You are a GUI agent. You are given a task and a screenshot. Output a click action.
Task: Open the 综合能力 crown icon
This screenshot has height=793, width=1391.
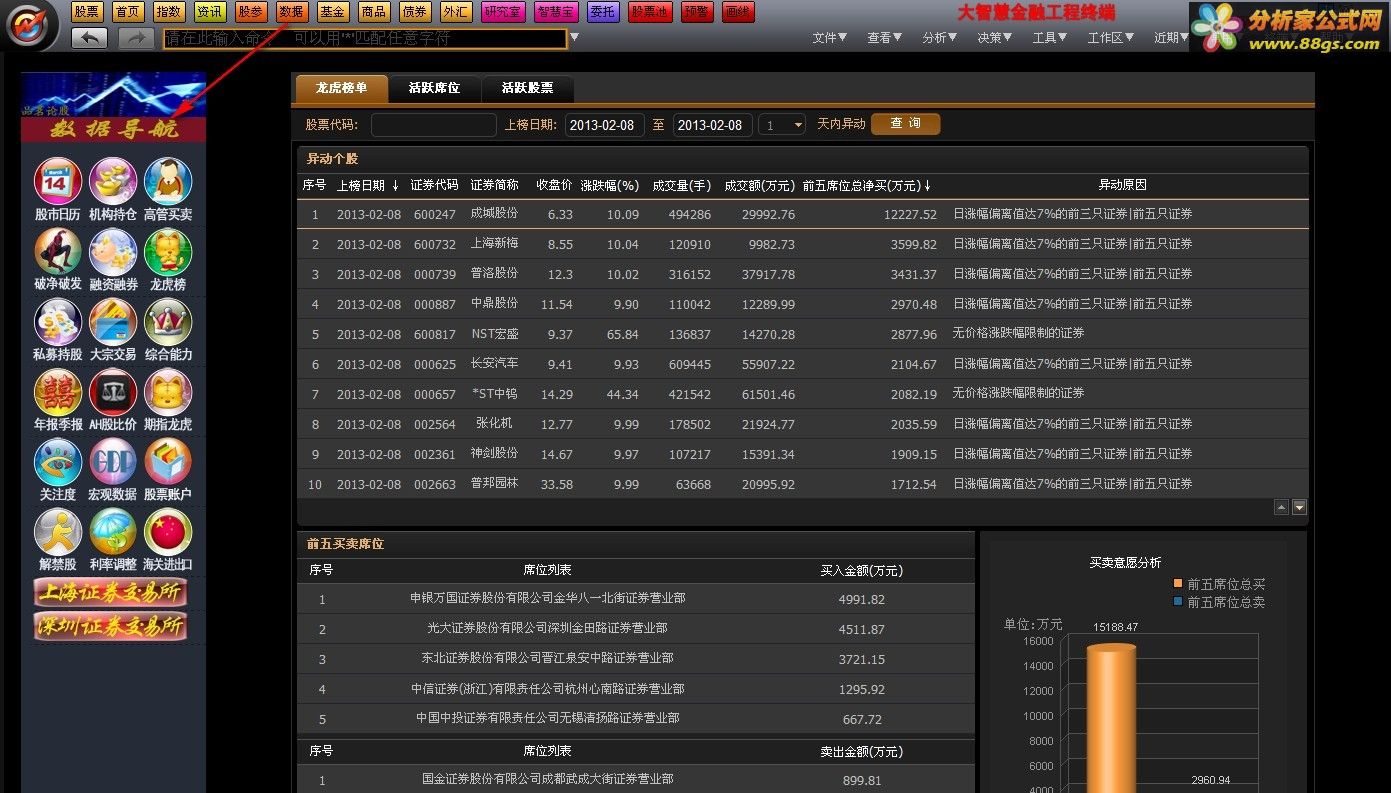168,322
